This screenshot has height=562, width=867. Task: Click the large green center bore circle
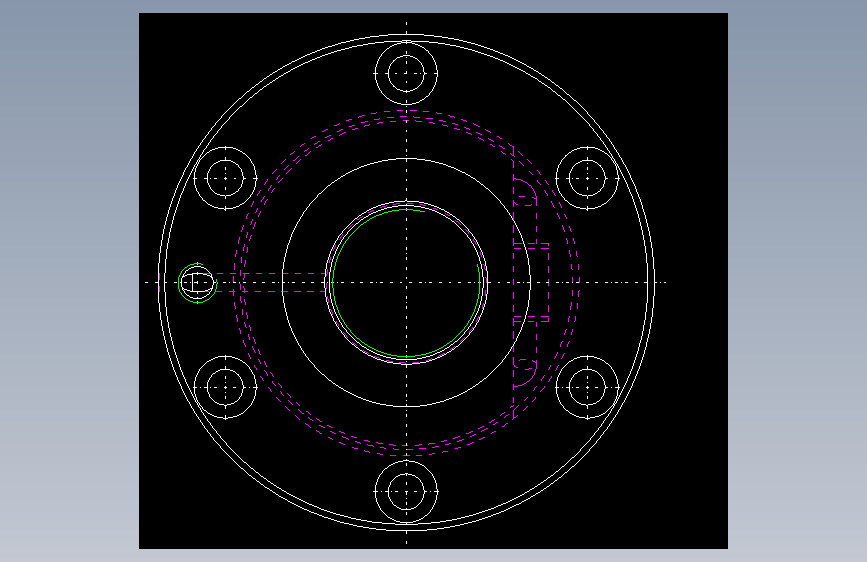(406, 283)
